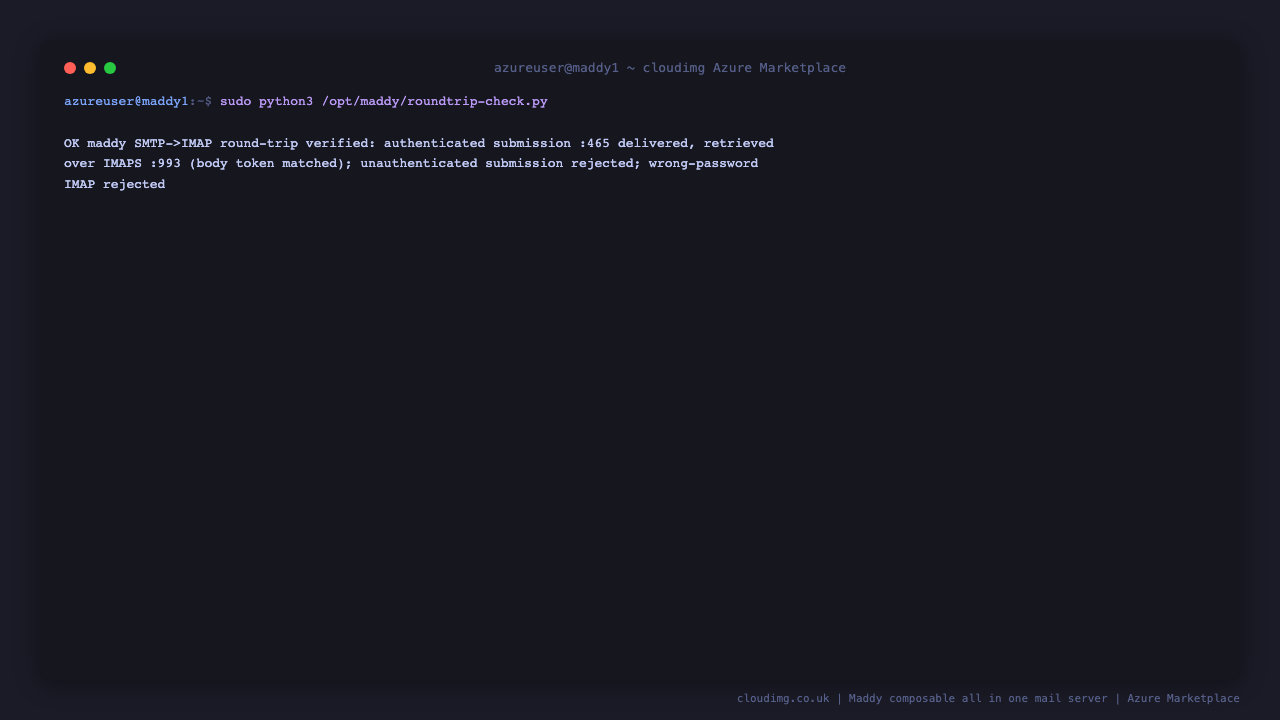
Task: Click the terminal title 'azureuser@maddy1 ~ cloudimg Azure Marketplace'
Action: [670, 68]
